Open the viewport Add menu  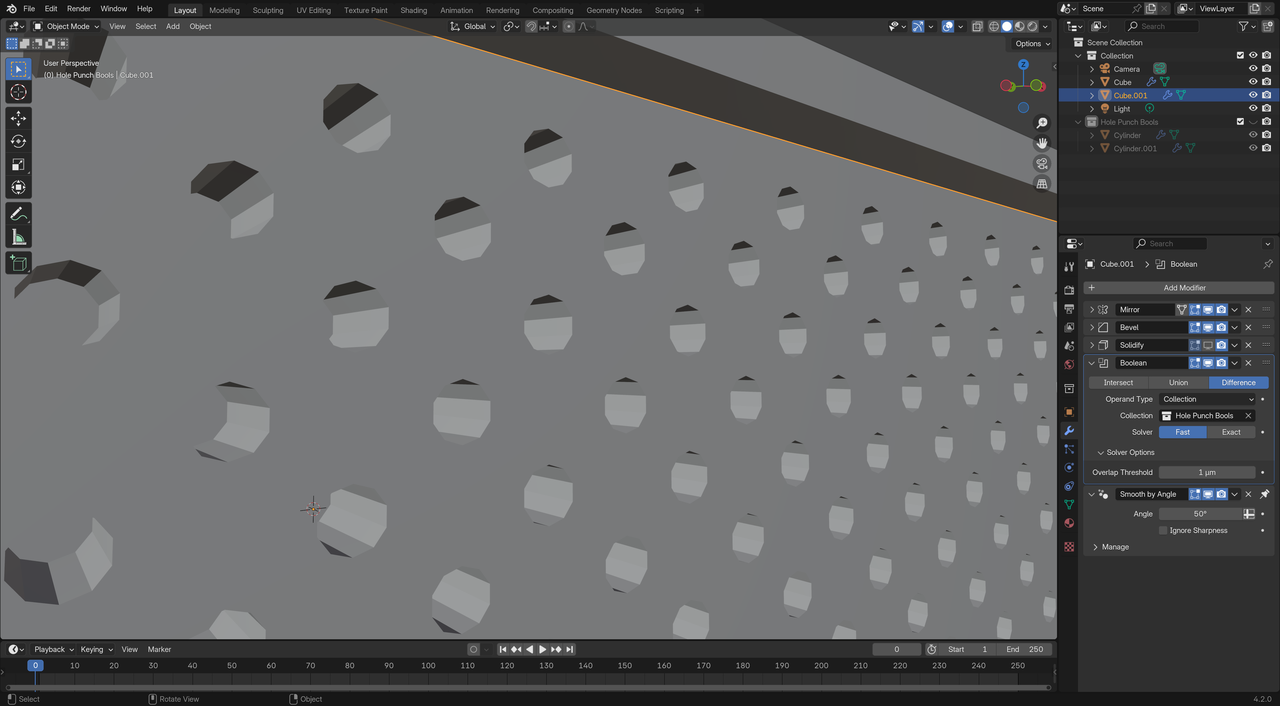173,26
